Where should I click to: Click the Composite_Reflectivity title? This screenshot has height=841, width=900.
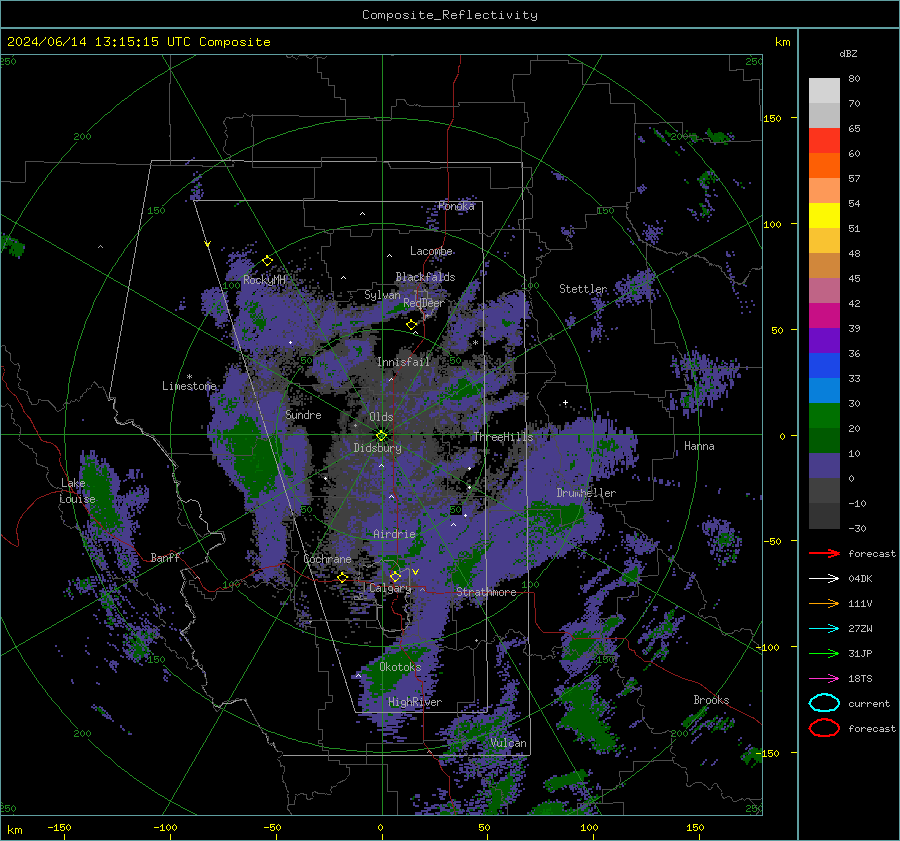pyautogui.click(x=450, y=15)
